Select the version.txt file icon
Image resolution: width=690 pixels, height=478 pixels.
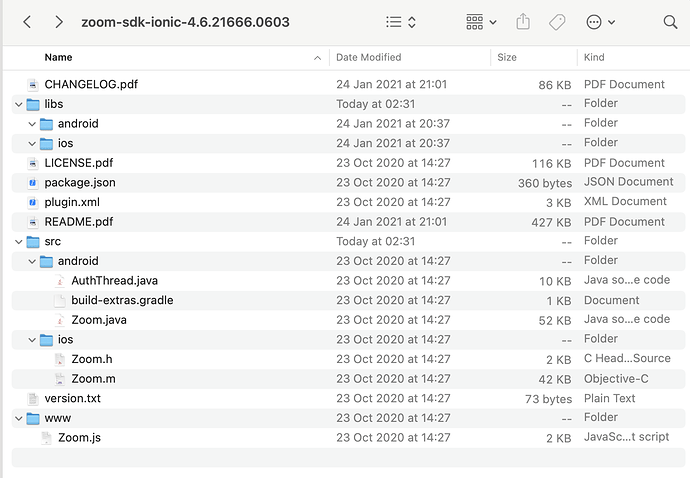click(33, 399)
